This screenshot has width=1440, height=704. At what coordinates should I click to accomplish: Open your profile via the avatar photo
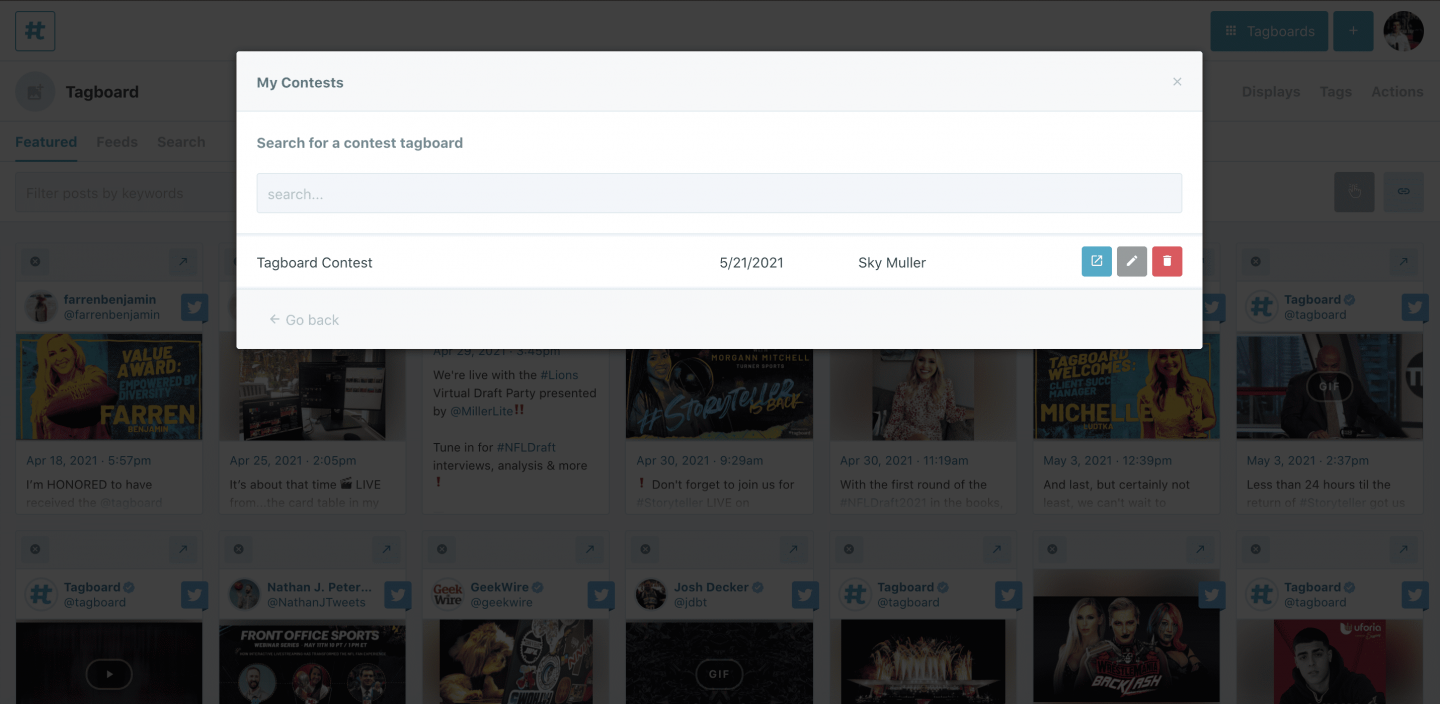coord(1403,30)
